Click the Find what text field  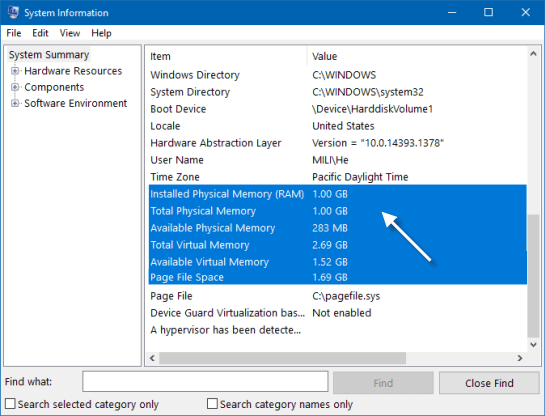pyautogui.click(x=205, y=382)
